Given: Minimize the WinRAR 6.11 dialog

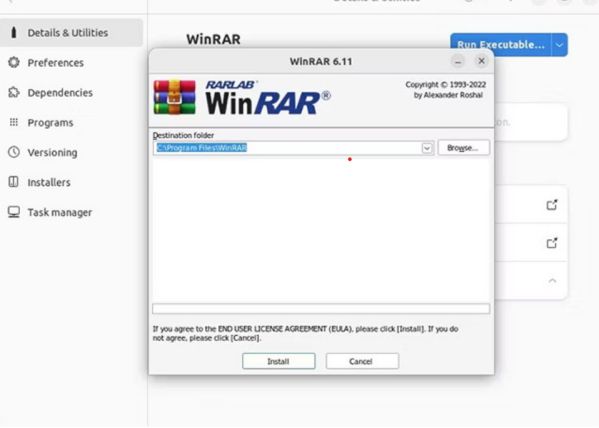Looking at the screenshot, I should [458, 61].
